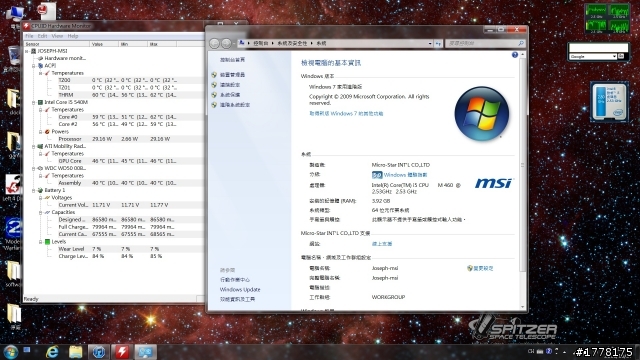Click the Intel CPU desktop gadget
Viewport: 640px width, 360px height.
[x=609, y=101]
